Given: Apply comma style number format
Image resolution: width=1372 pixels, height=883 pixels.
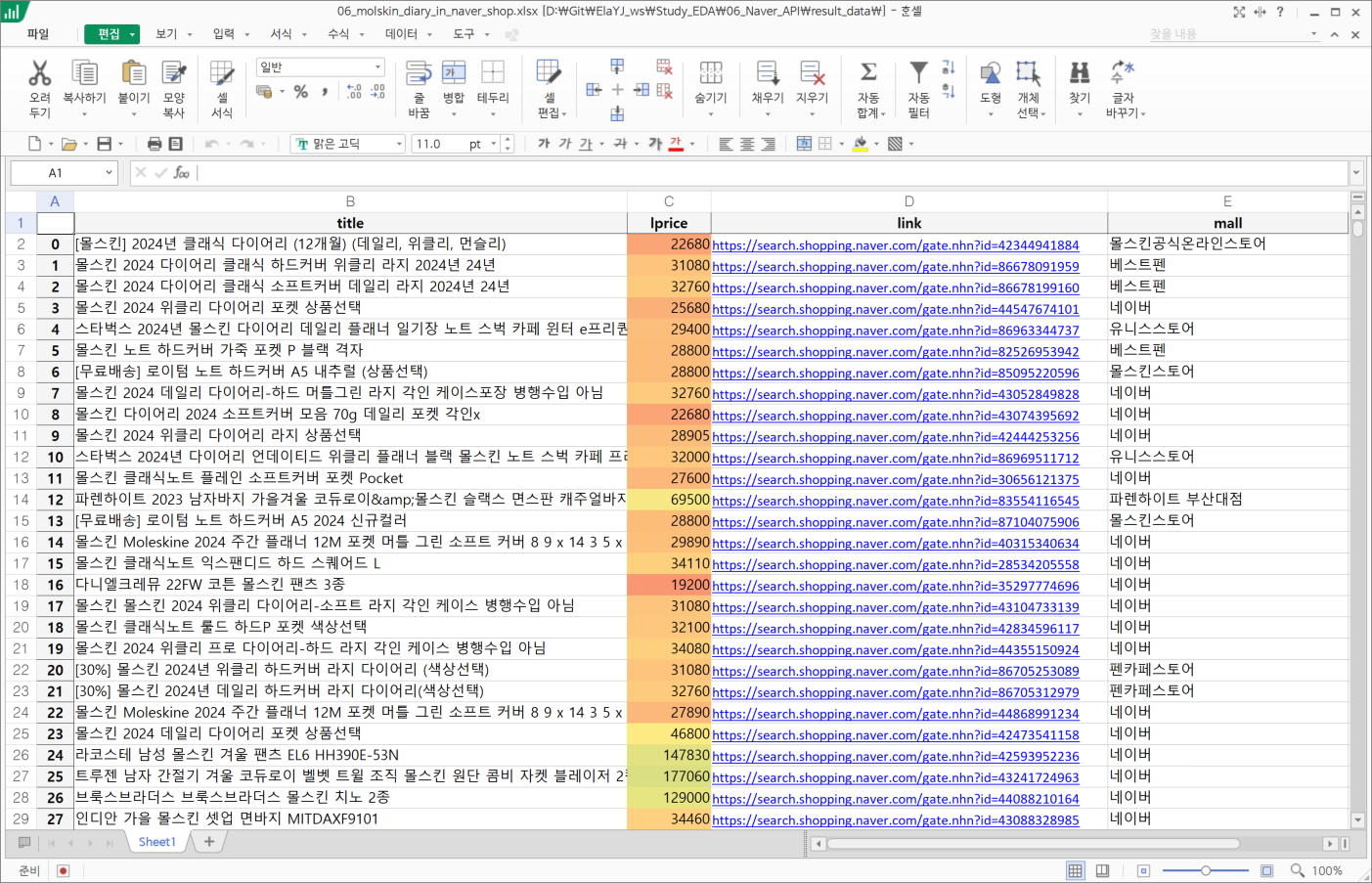Looking at the screenshot, I should [325, 92].
